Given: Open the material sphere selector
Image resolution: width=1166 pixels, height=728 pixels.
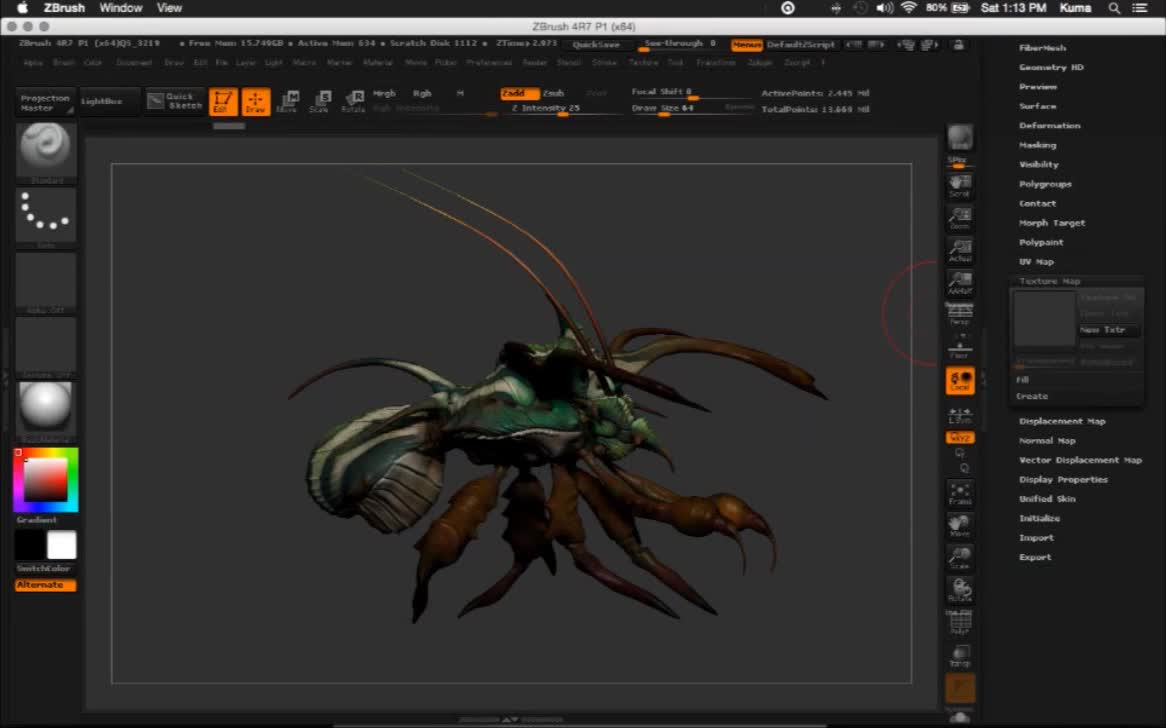Looking at the screenshot, I should pyautogui.click(x=45, y=413).
